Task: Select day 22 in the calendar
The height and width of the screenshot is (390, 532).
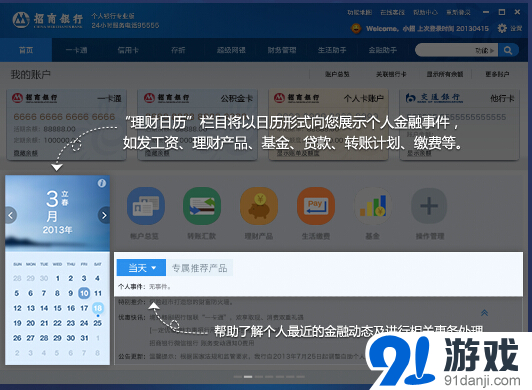Action: pyautogui.click(x=57, y=323)
